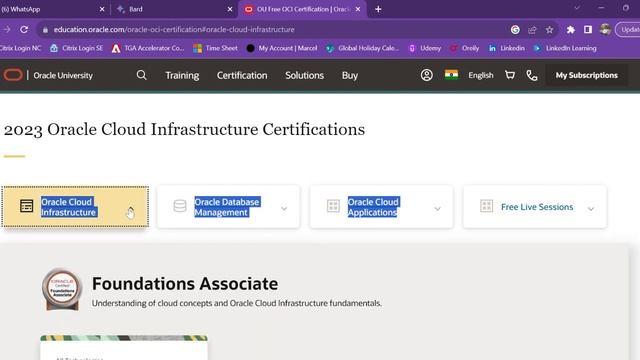Open the Free Live Sessions card
The width and height of the screenshot is (640, 360).
point(535,207)
